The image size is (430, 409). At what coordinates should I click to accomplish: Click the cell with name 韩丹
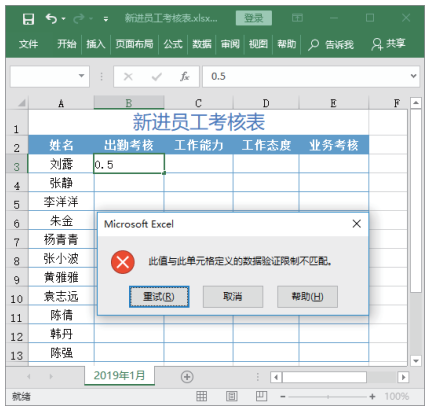coord(61,334)
